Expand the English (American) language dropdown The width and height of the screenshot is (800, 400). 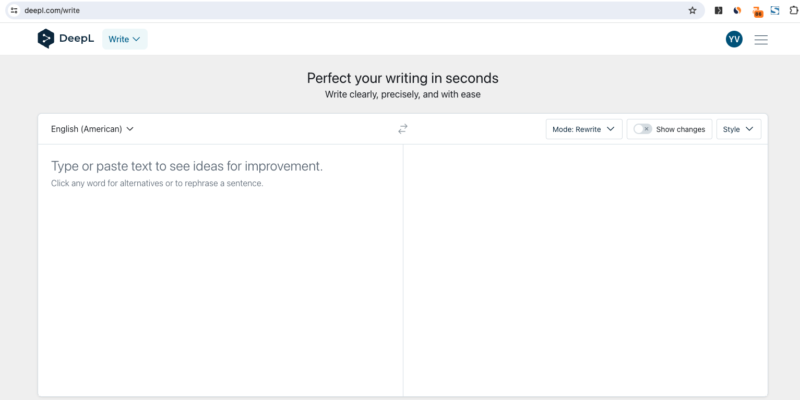pyautogui.click(x=92, y=129)
